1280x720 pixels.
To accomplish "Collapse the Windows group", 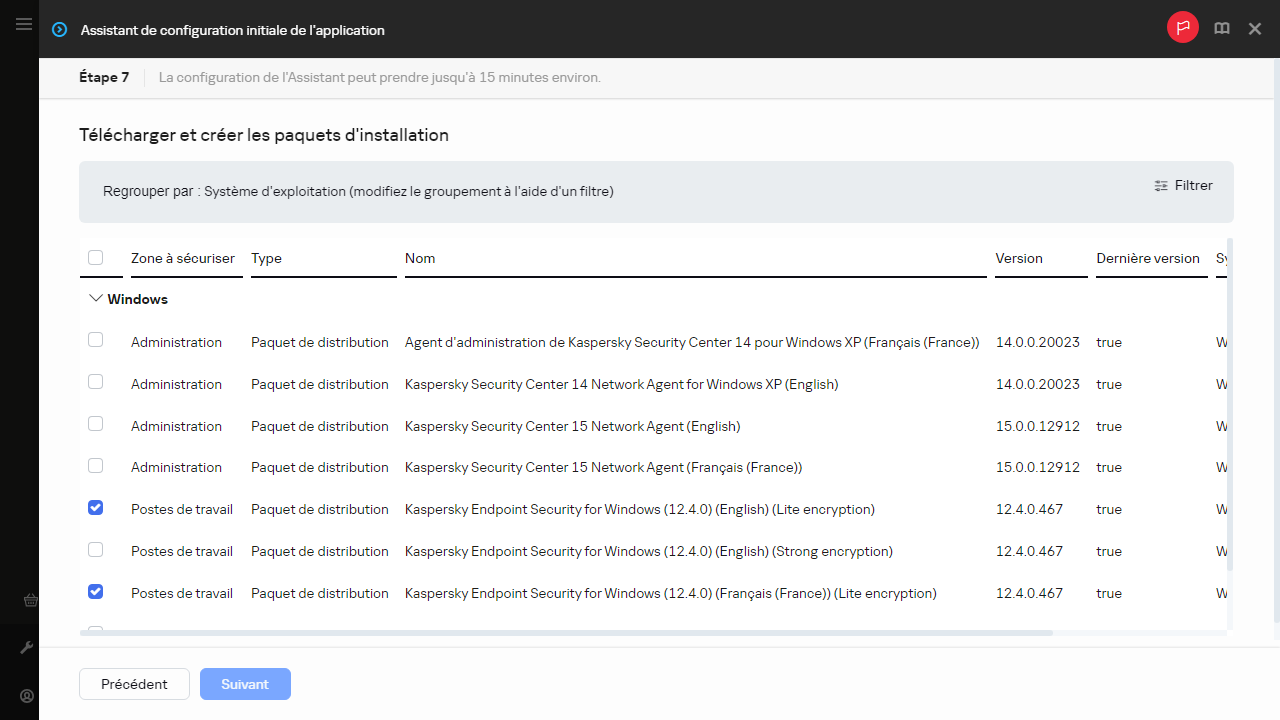I will [96, 299].
